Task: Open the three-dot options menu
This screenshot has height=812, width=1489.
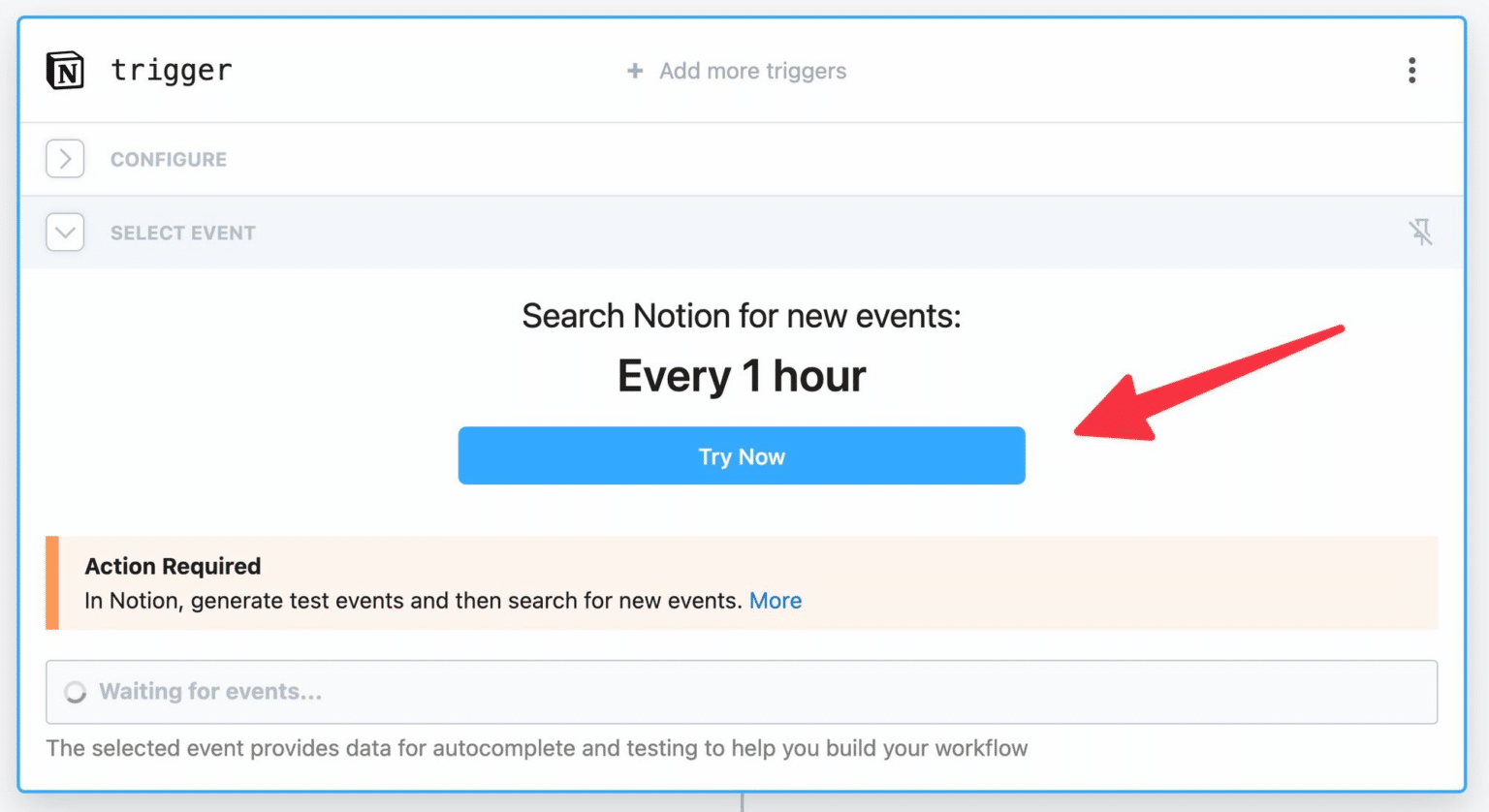Action: click(1411, 71)
